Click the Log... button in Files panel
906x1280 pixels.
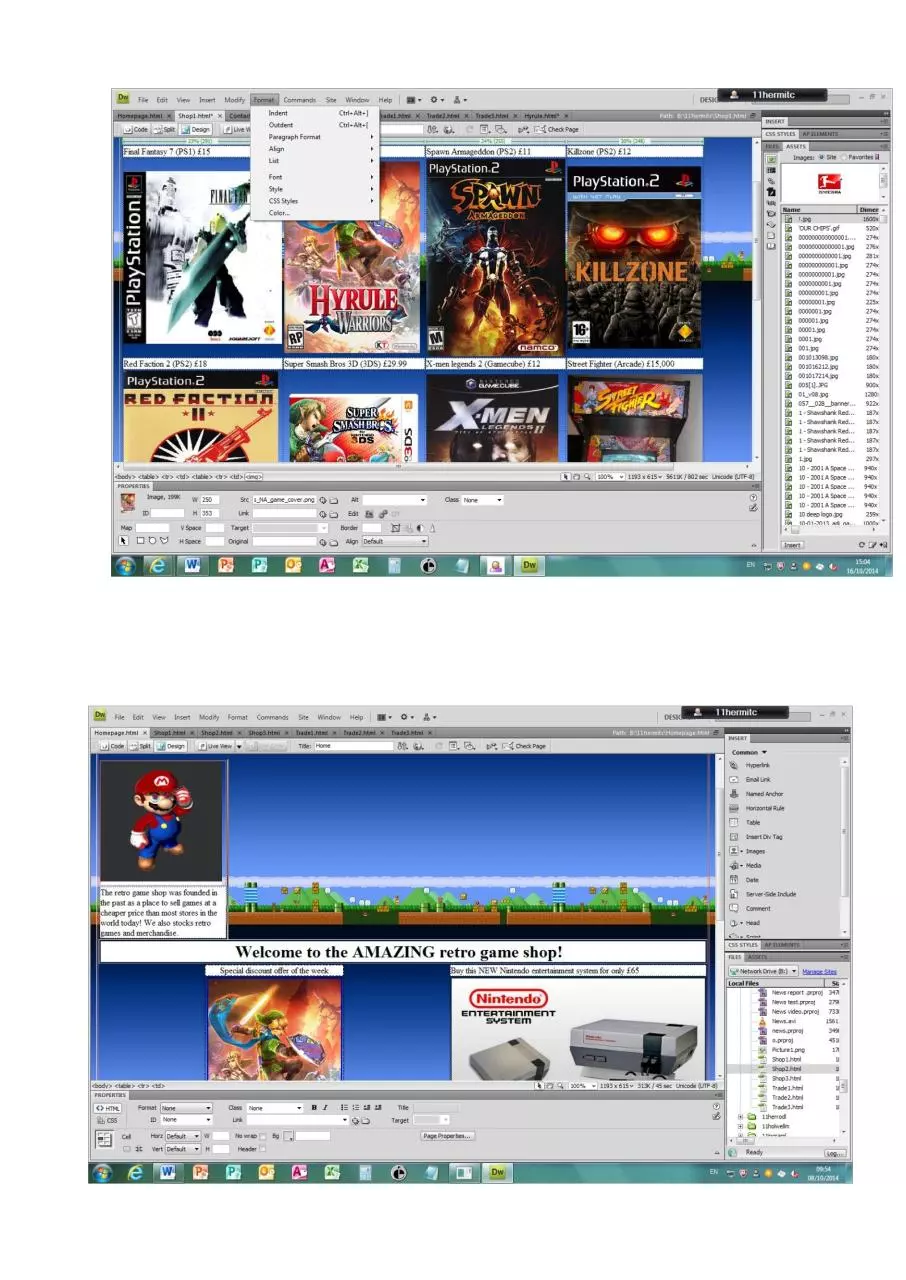835,1153
